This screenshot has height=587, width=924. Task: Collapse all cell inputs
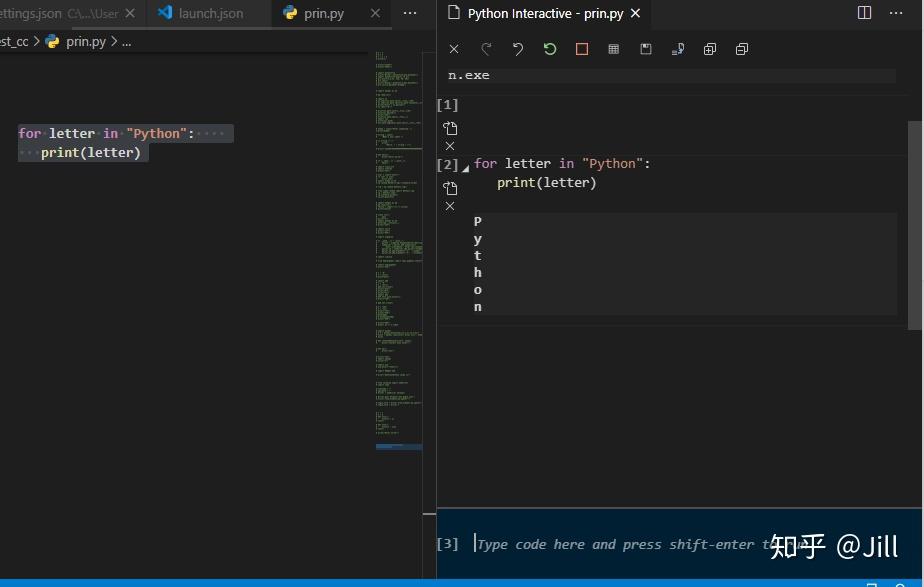pyautogui.click(x=742, y=48)
